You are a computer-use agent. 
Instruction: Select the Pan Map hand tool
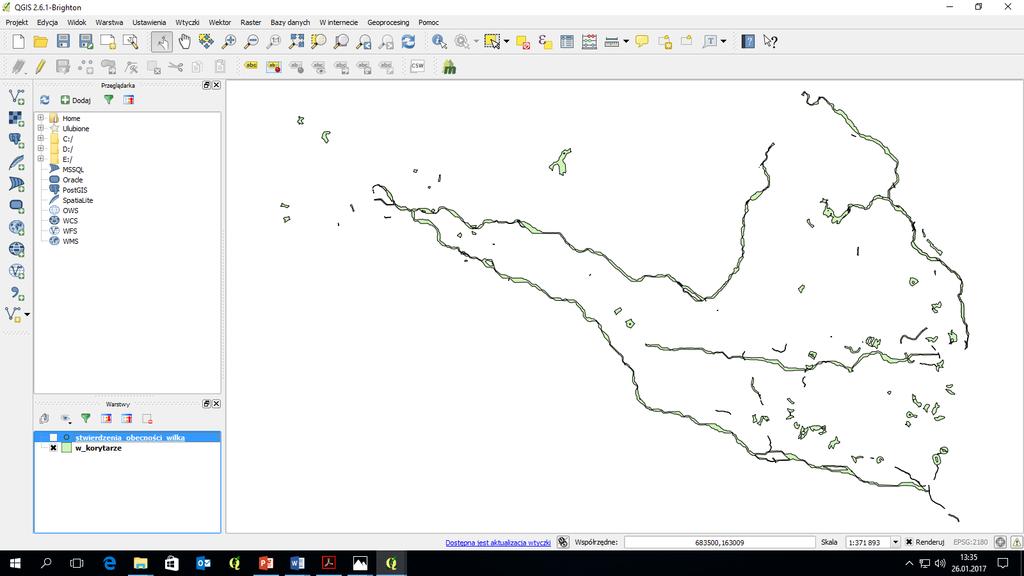click(185, 42)
